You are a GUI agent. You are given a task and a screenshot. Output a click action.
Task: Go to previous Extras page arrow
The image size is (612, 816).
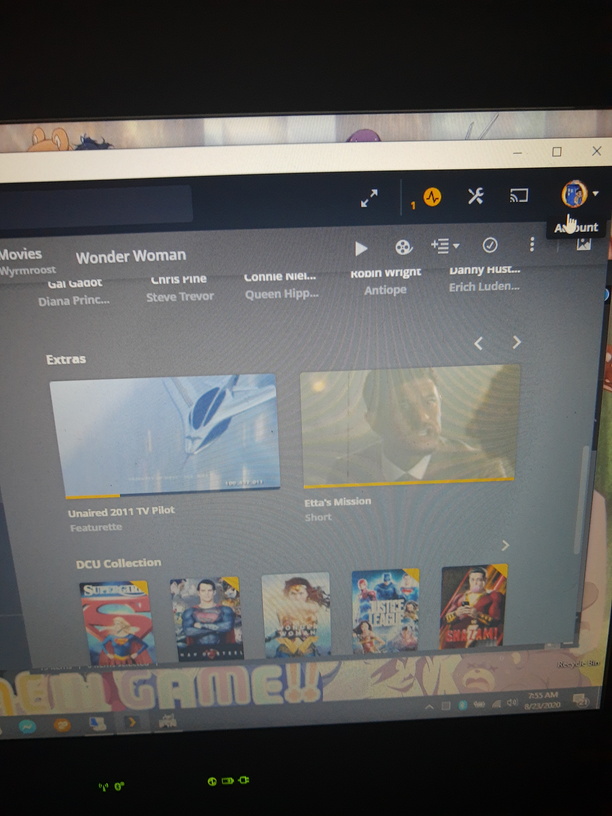click(478, 343)
